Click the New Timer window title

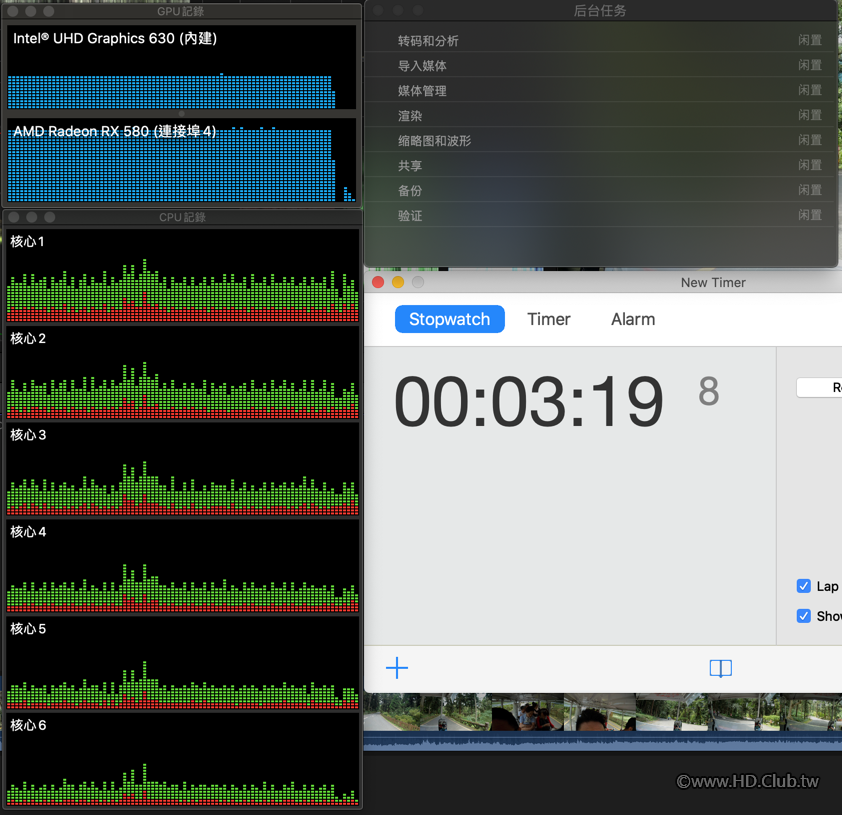point(713,282)
